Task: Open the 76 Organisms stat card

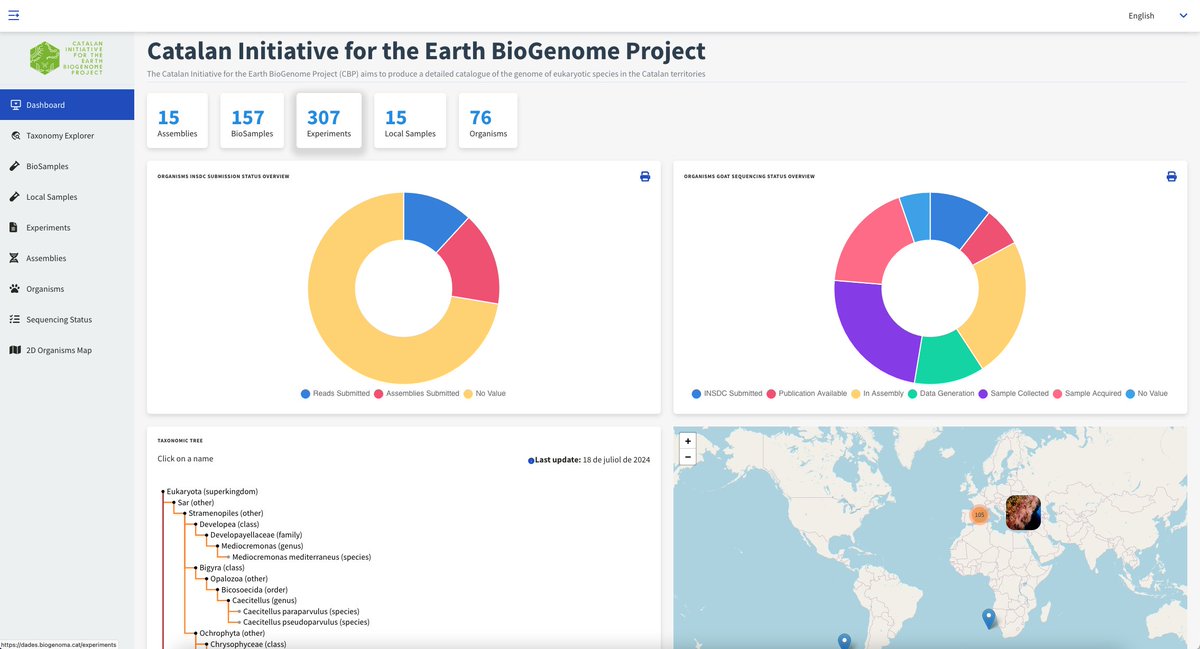Action: 488,121
